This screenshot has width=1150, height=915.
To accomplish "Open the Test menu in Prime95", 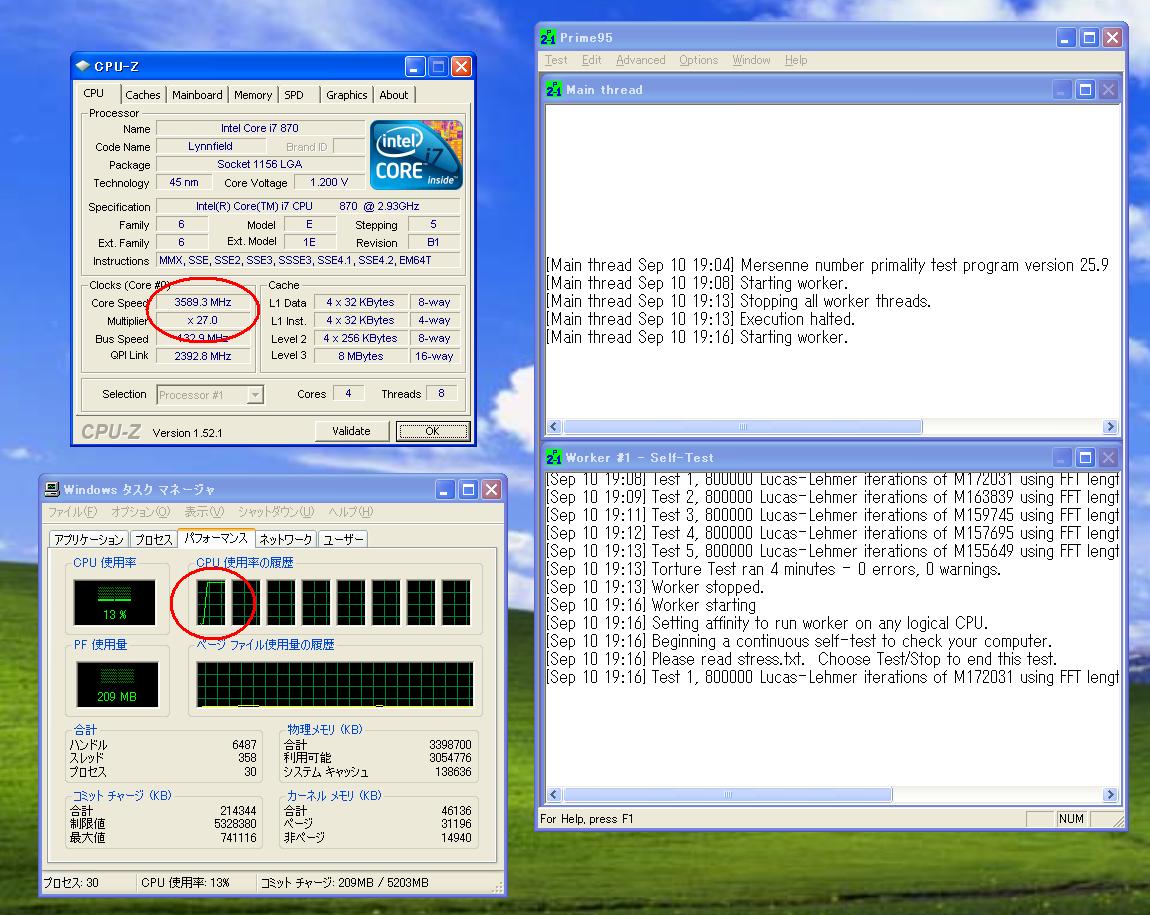I will click(556, 60).
